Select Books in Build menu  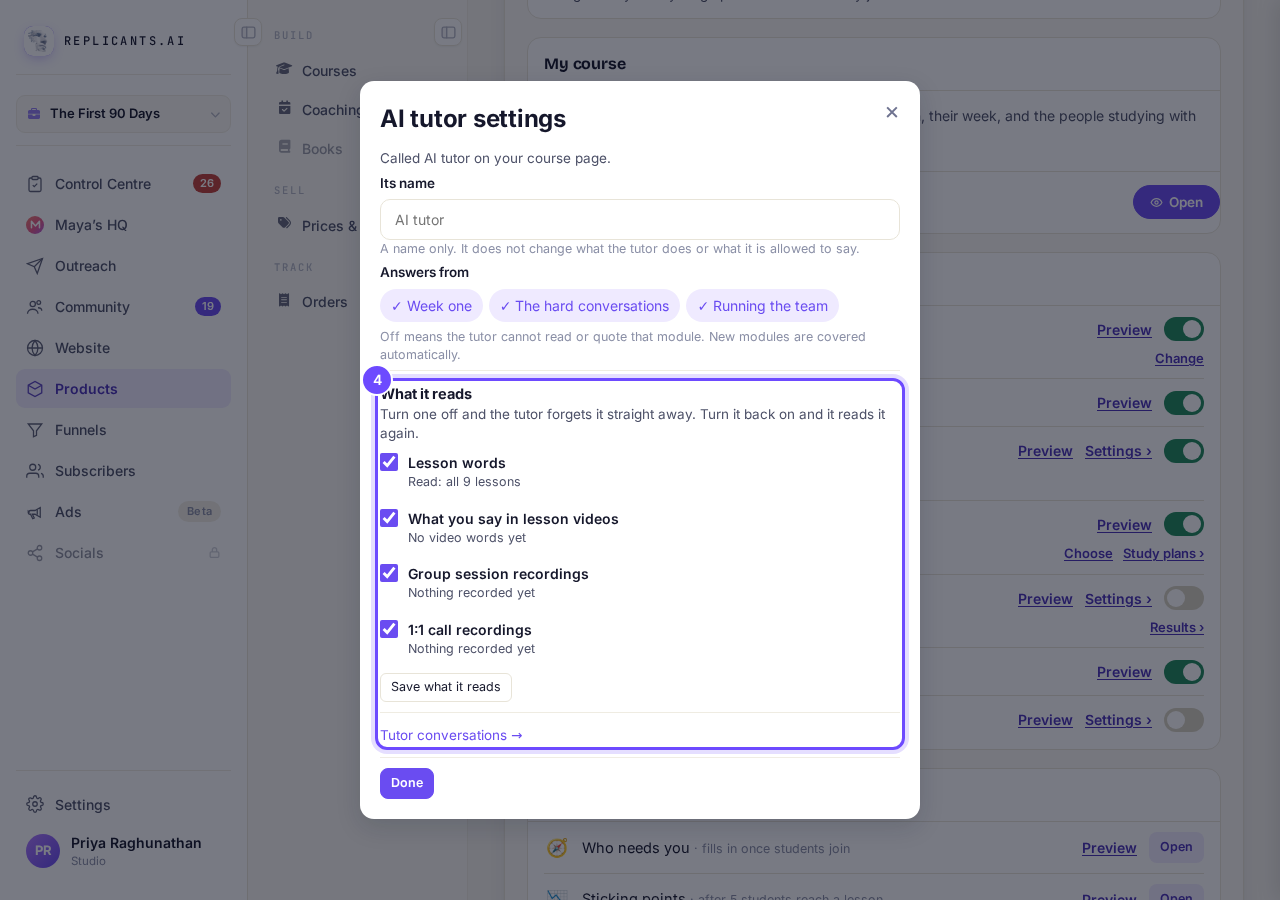[322, 148]
